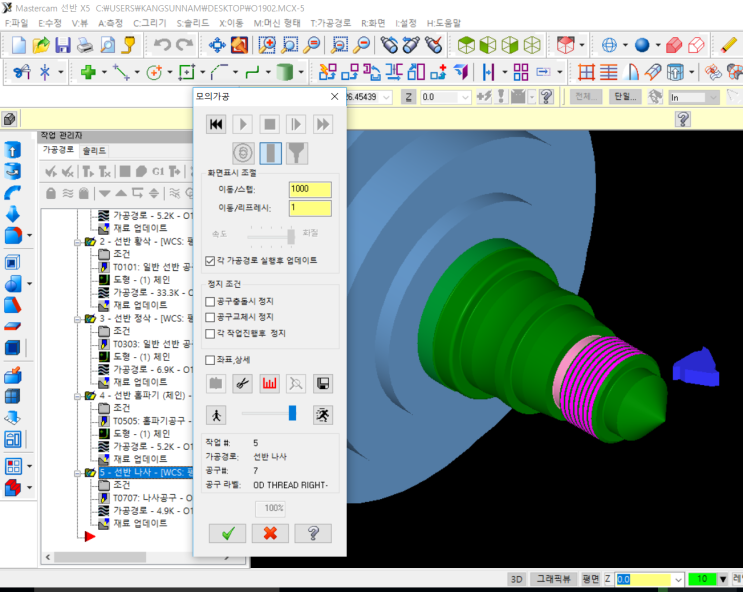This screenshot has height=592, width=743.
Task: Click the red X cancel button in the dialog
Action: (270, 533)
